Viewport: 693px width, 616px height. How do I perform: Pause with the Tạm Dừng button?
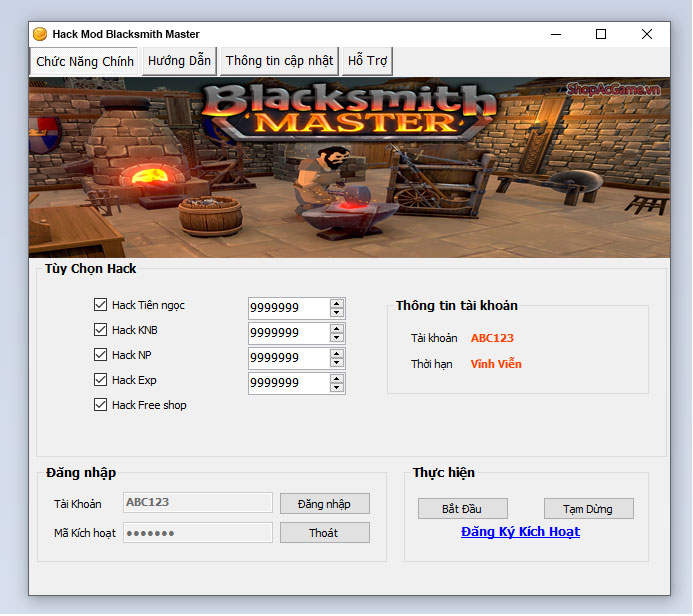pyautogui.click(x=589, y=509)
